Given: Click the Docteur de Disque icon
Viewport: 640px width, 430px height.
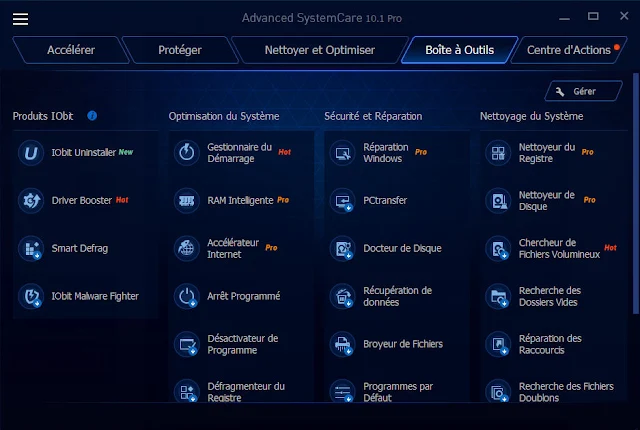Looking at the screenshot, I should 343,248.
